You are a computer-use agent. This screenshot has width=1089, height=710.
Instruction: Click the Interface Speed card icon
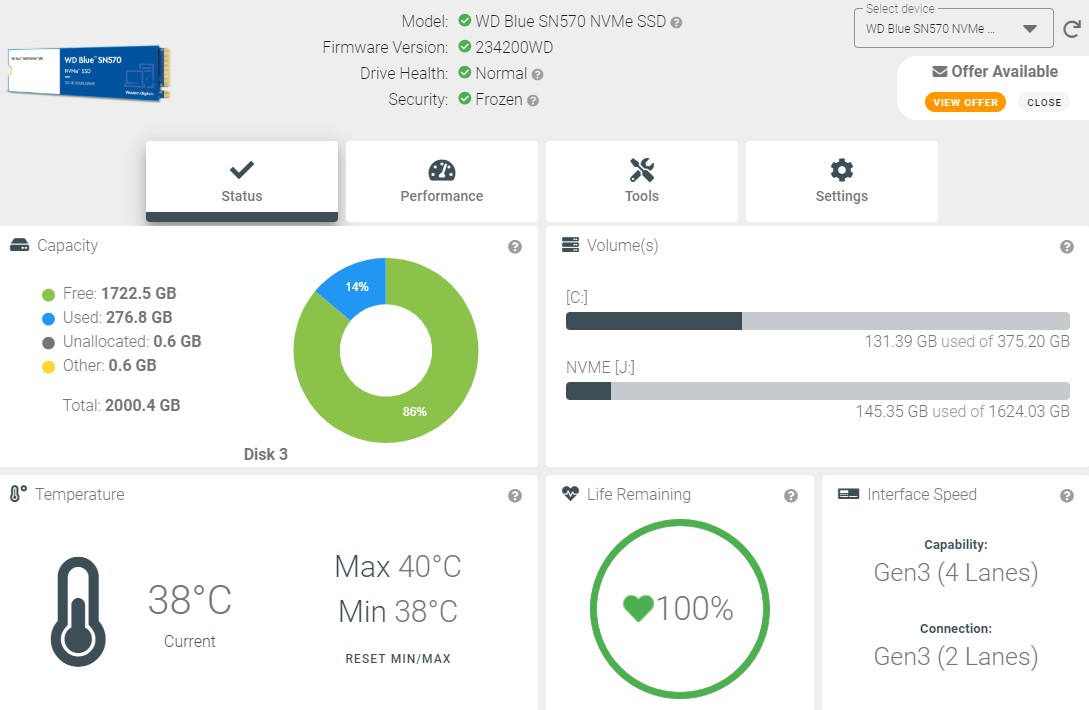click(849, 494)
